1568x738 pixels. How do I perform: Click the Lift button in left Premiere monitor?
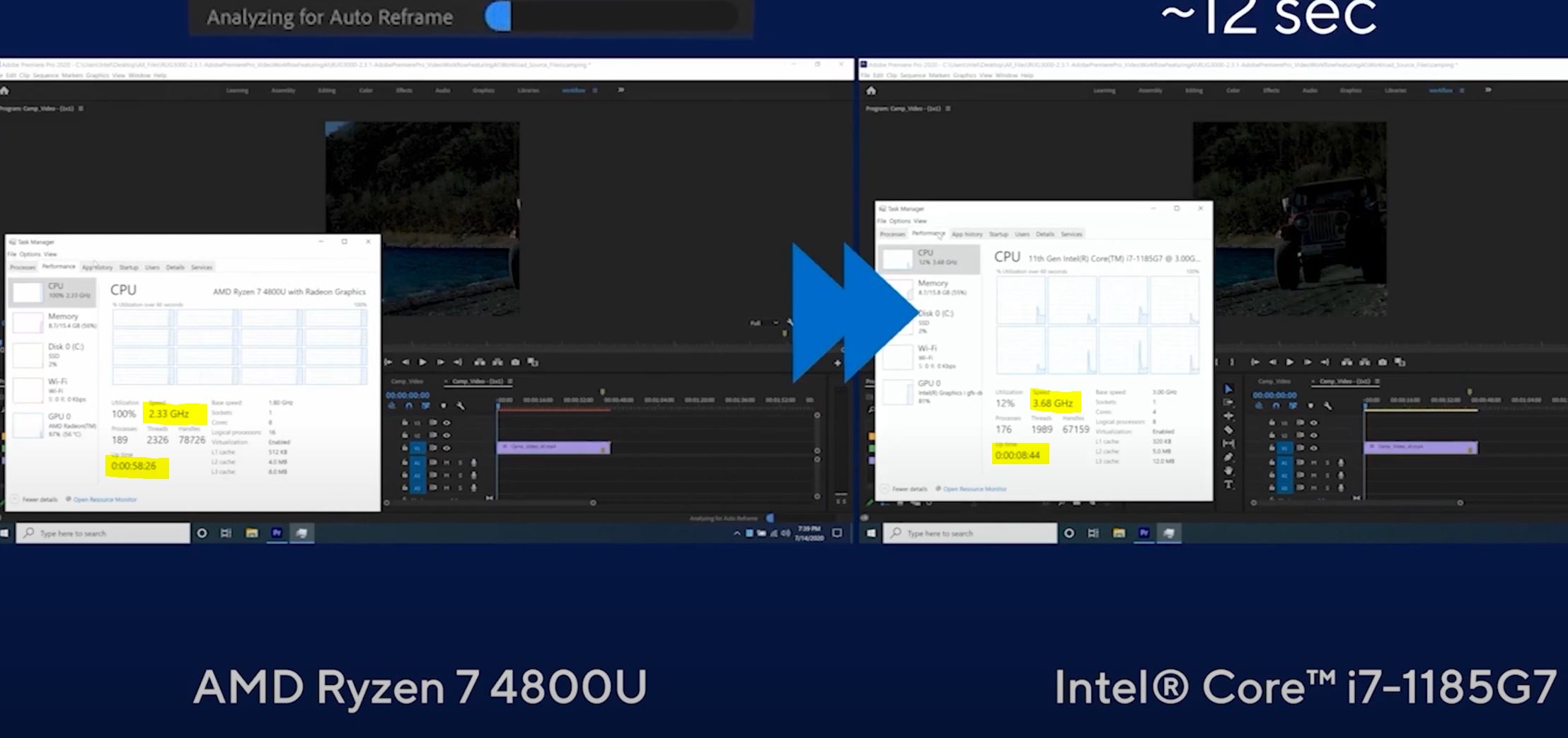[x=480, y=362]
